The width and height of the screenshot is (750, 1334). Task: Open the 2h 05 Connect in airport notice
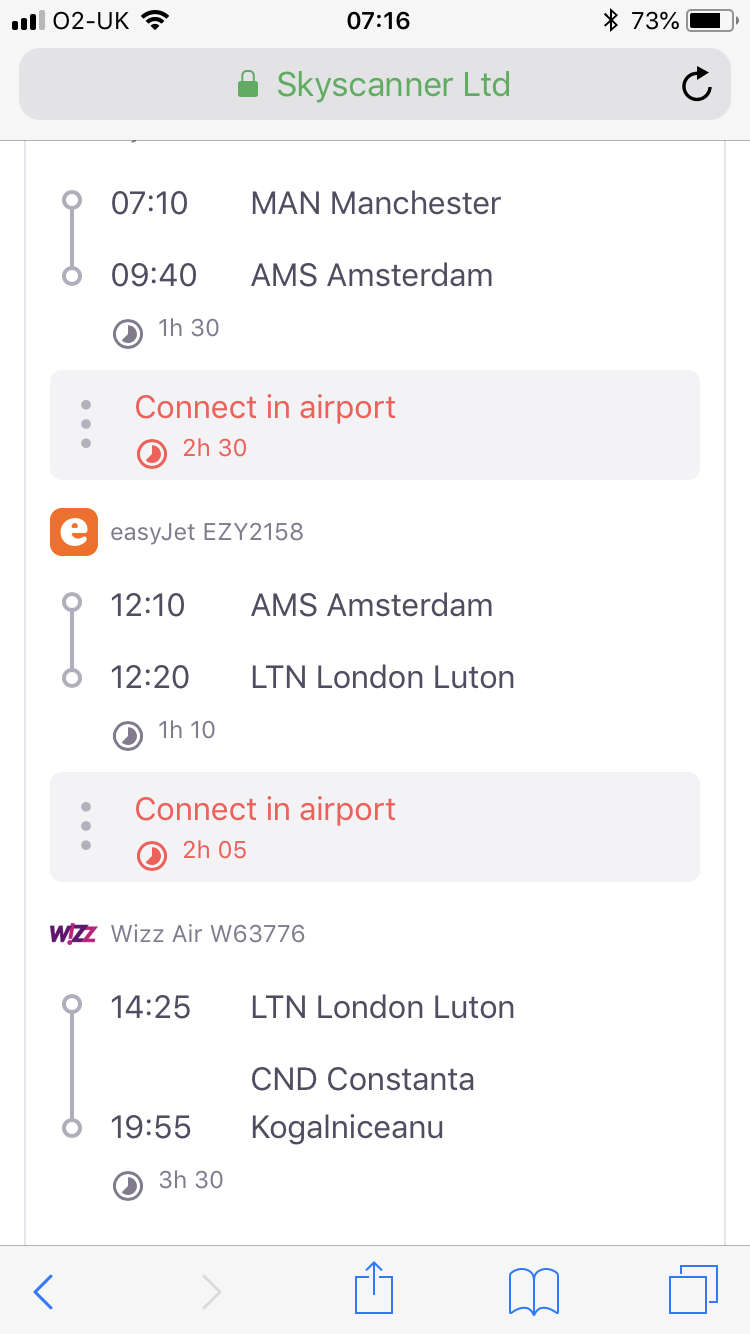click(x=375, y=827)
